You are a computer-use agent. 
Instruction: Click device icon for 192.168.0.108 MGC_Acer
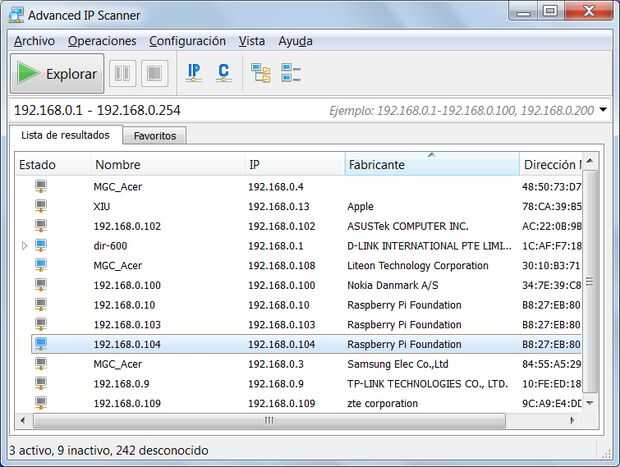point(41,265)
